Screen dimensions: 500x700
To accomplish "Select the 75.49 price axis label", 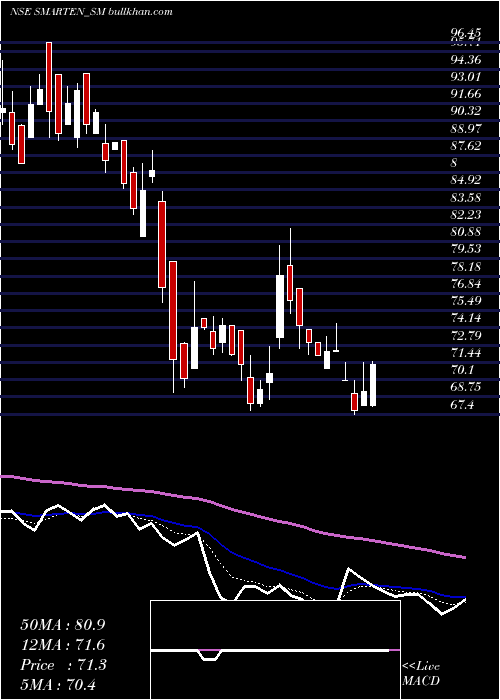I will coord(466,301).
